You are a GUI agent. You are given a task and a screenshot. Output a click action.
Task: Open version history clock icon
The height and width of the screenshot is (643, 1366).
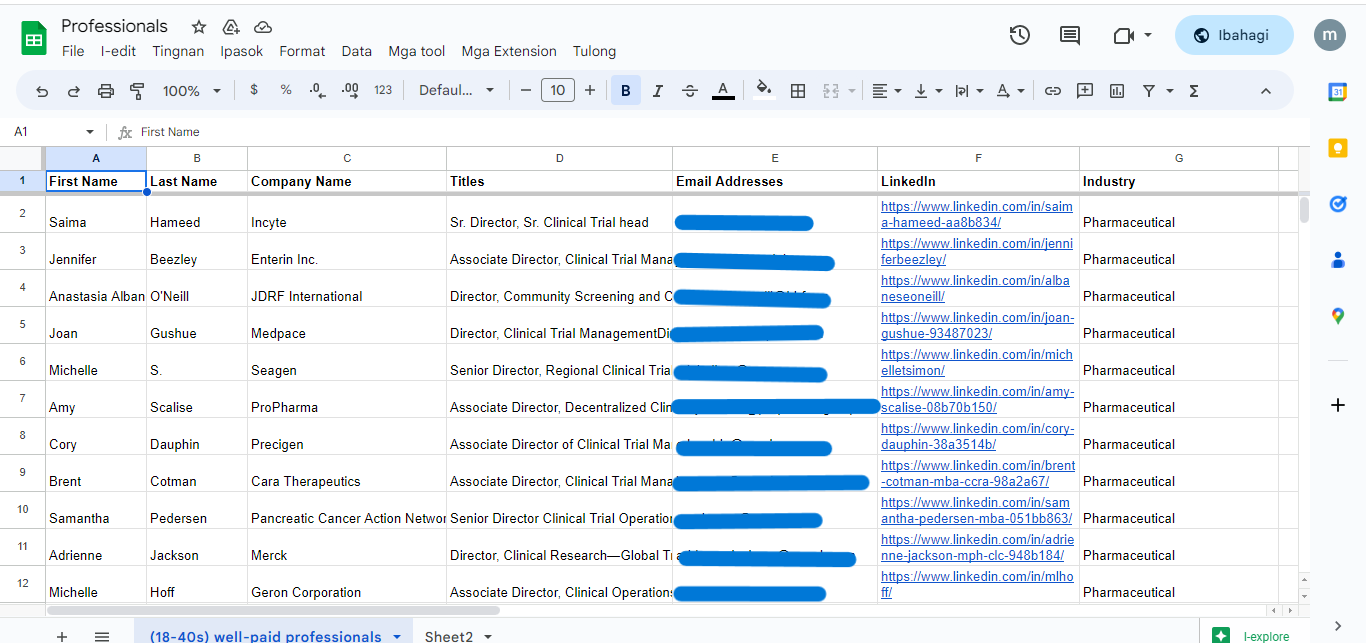1019,35
